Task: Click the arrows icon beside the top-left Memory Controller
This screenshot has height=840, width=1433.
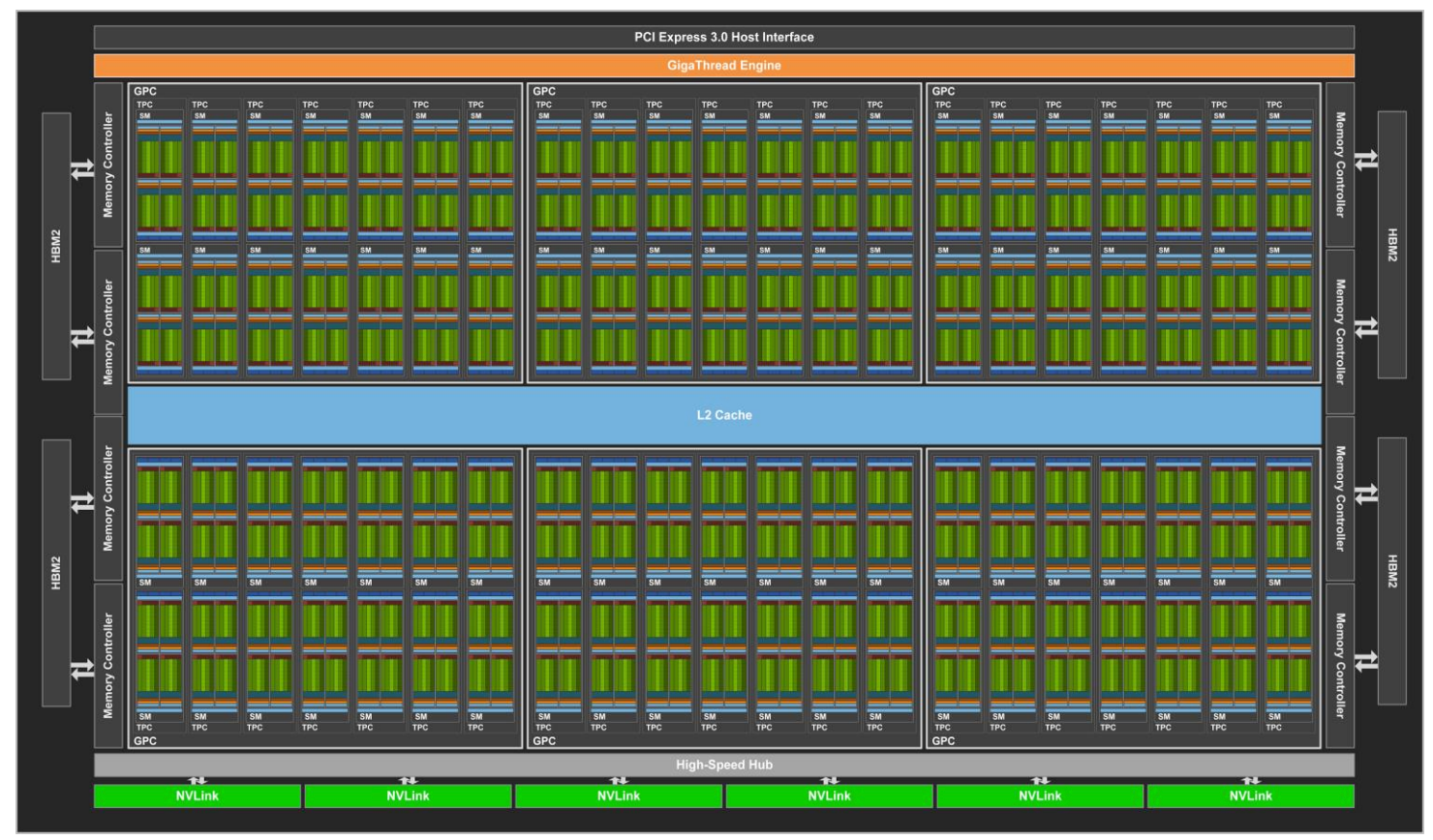Action: point(82,170)
